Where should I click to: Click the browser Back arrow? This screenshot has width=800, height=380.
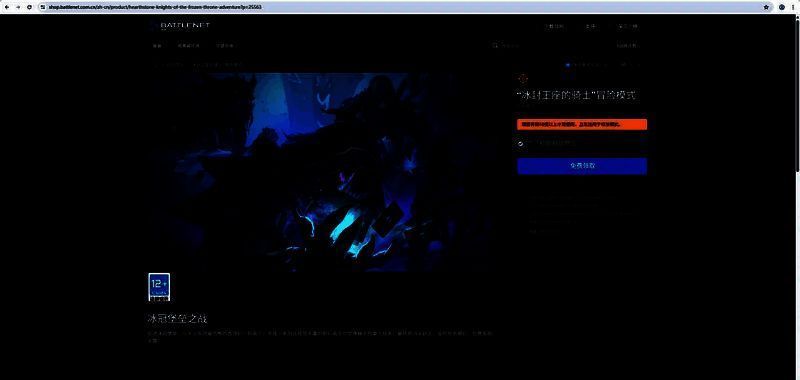tap(6, 7)
